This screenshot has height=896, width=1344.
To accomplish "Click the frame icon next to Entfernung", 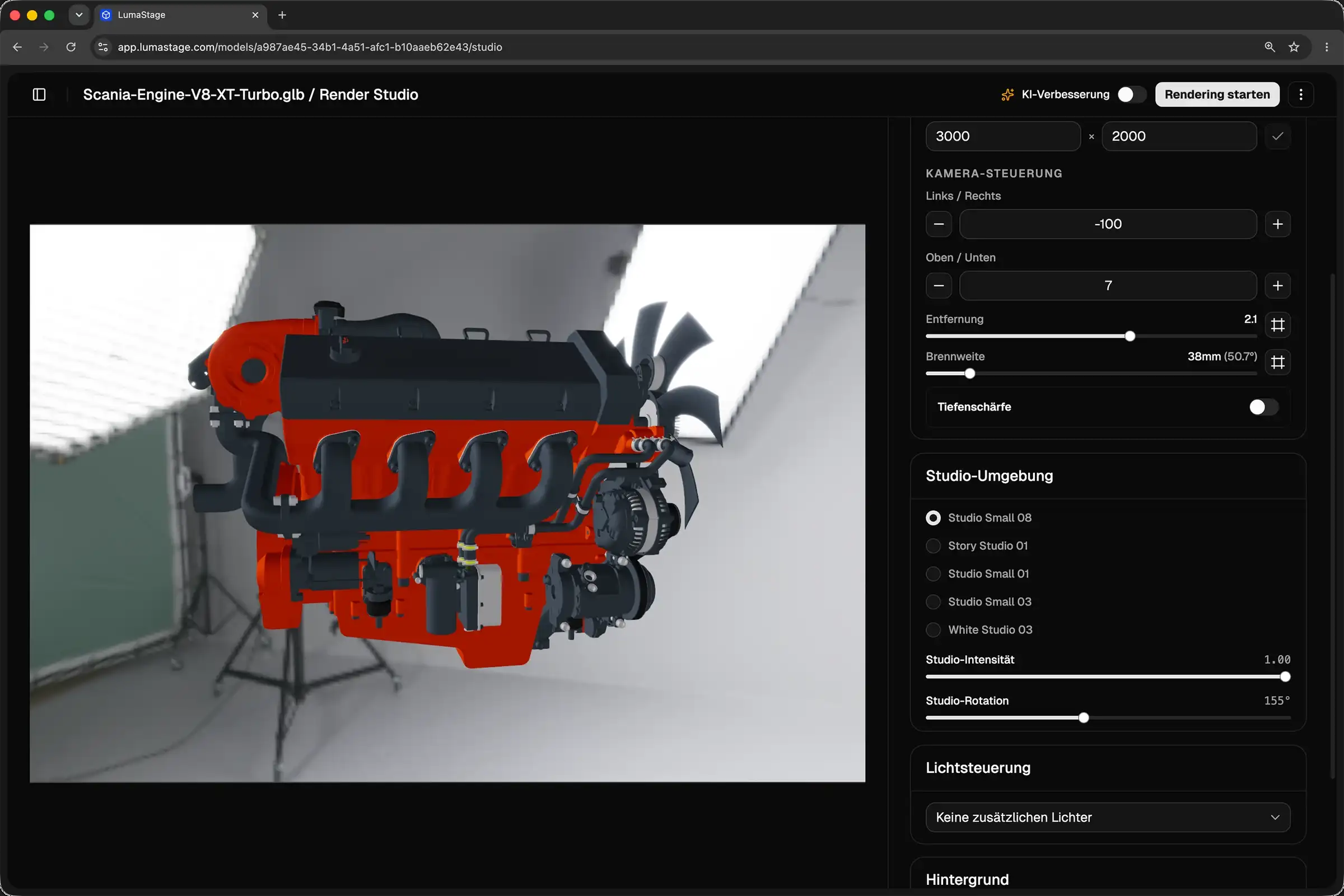I will (1278, 325).
